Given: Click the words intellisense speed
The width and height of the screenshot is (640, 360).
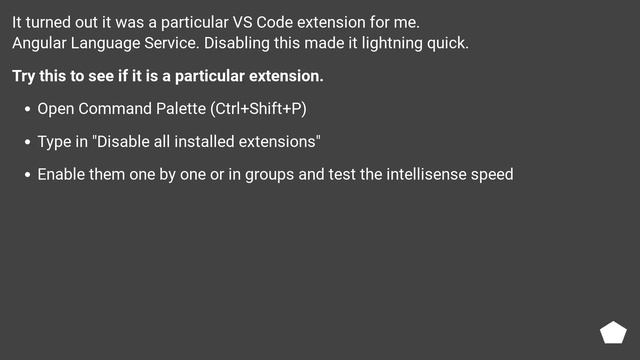Looking at the screenshot, I should tap(450, 175).
